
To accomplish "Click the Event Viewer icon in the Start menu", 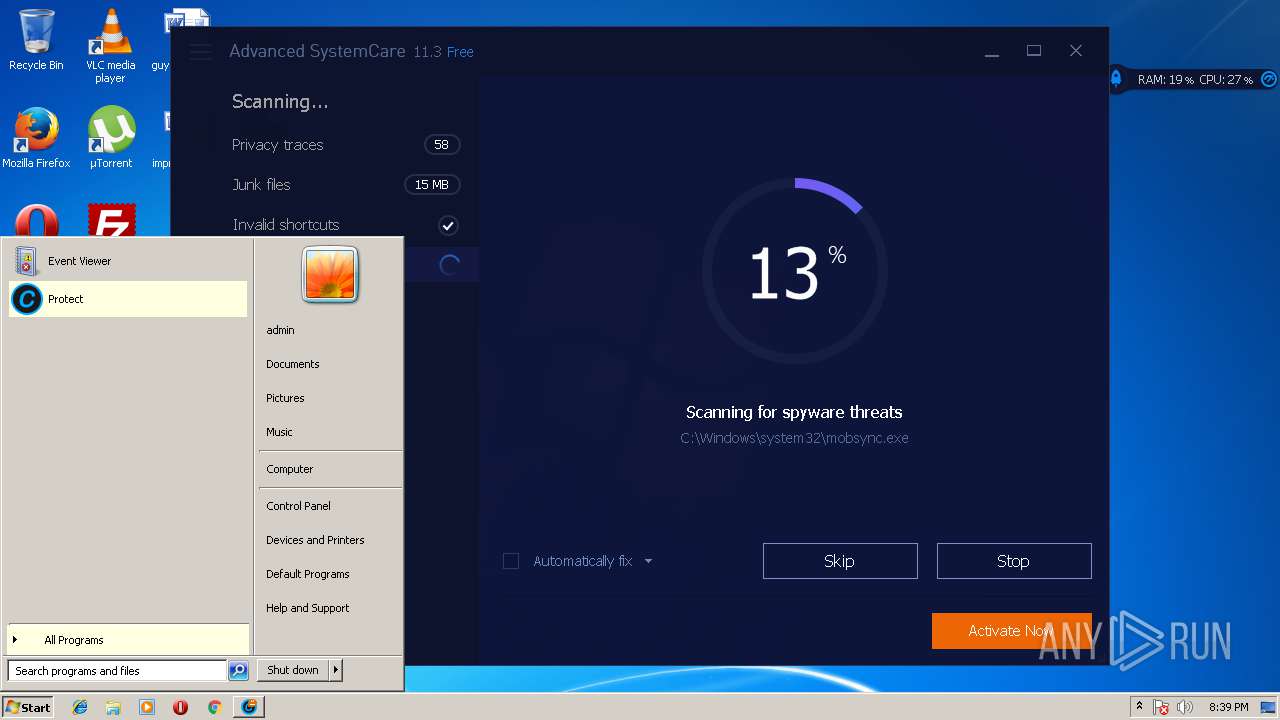I will coord(26,261).
